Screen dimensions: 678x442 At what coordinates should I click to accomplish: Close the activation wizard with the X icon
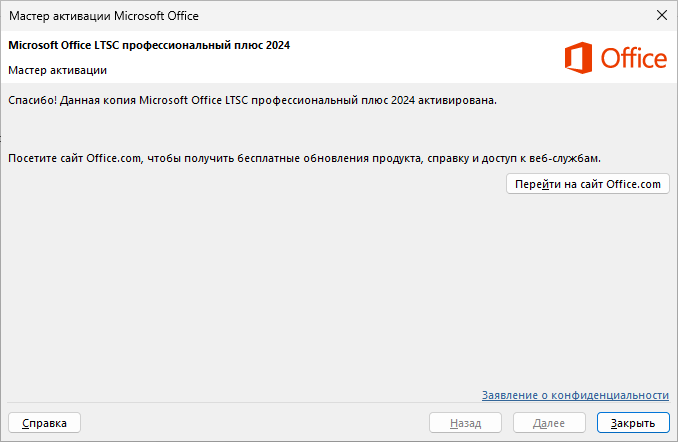coord(662,16)
